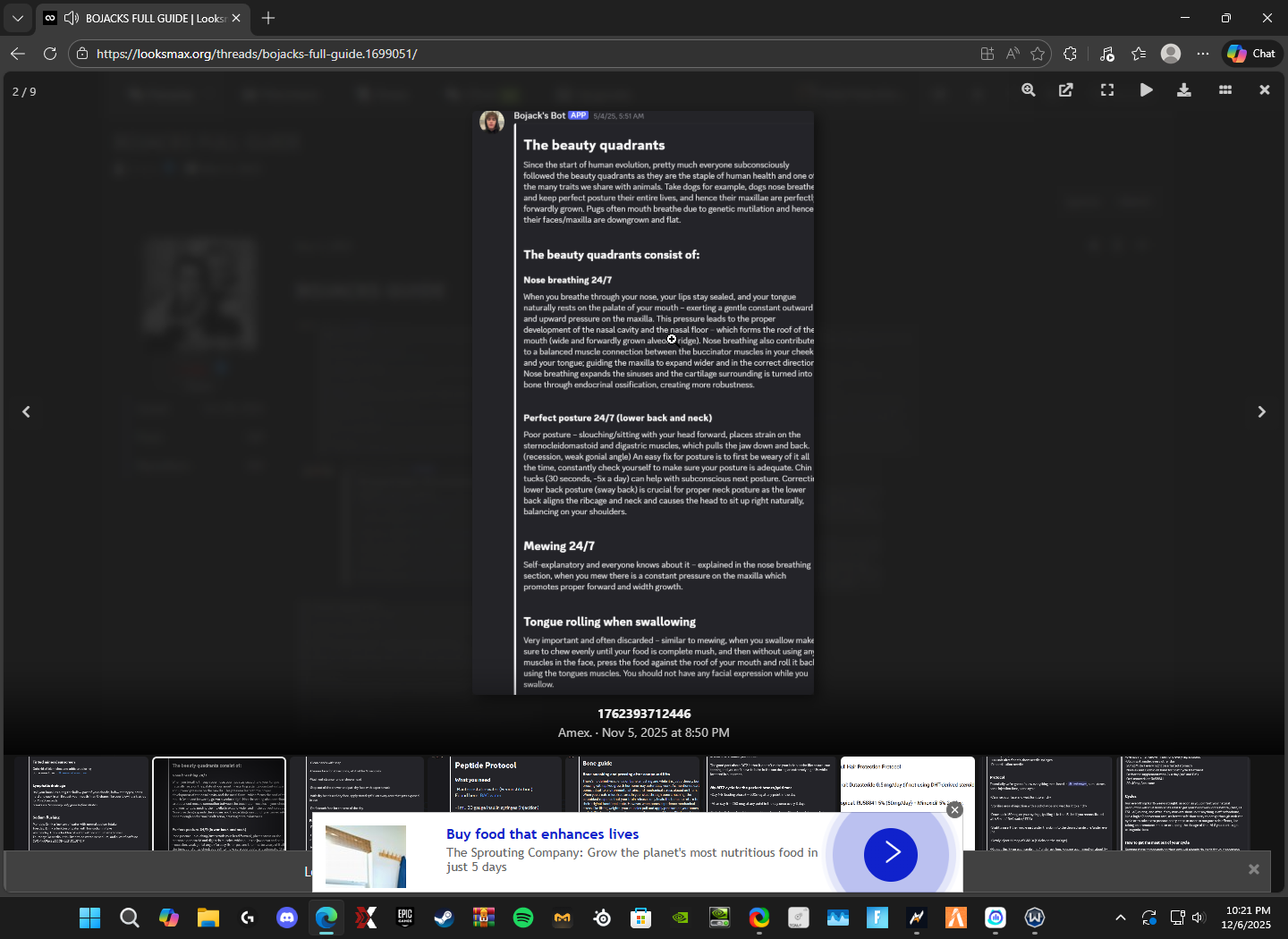Open Logitech G HUB from taskbar
Viewport: 1288px width, 939px height.
click(248, 918)
